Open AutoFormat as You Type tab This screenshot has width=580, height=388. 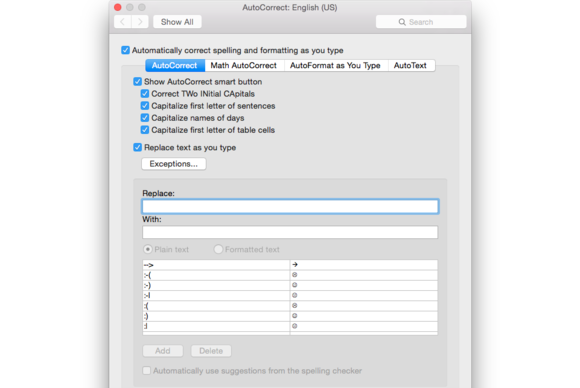coord(335,65)
